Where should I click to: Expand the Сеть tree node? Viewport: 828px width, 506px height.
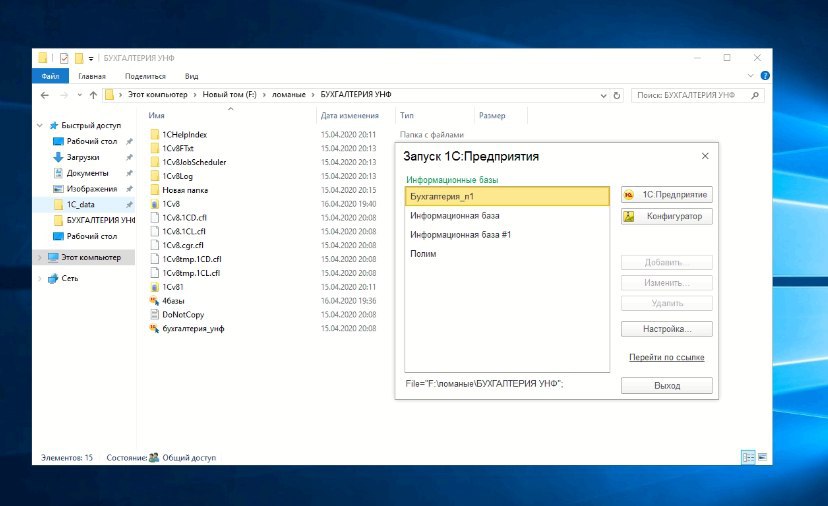click(x=40, y=278)
